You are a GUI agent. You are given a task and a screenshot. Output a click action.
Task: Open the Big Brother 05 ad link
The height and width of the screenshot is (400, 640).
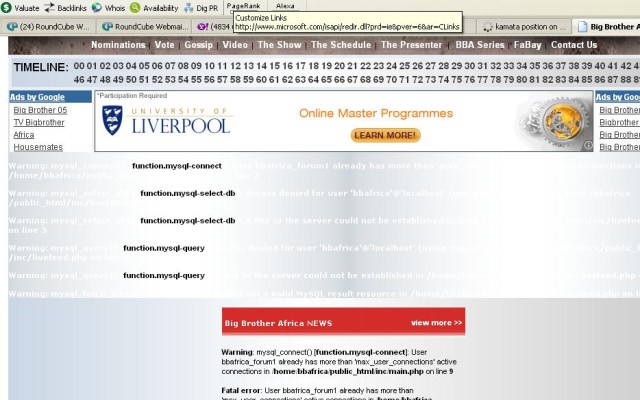click(x=40, y=110)
